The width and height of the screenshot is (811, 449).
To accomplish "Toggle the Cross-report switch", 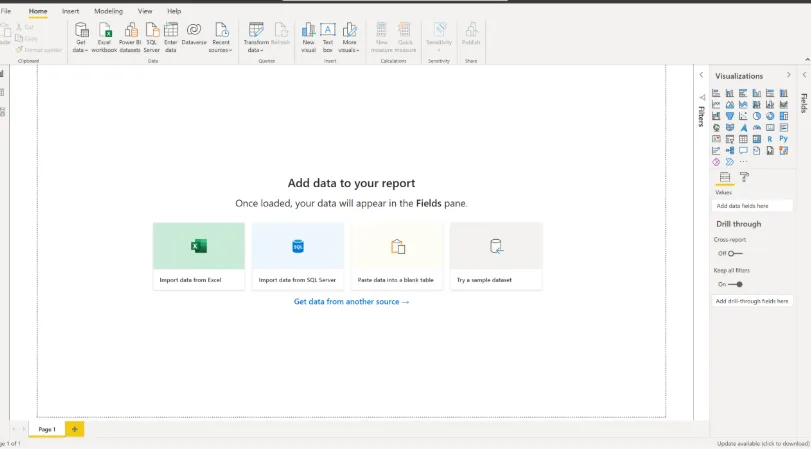I will [735, 253].
